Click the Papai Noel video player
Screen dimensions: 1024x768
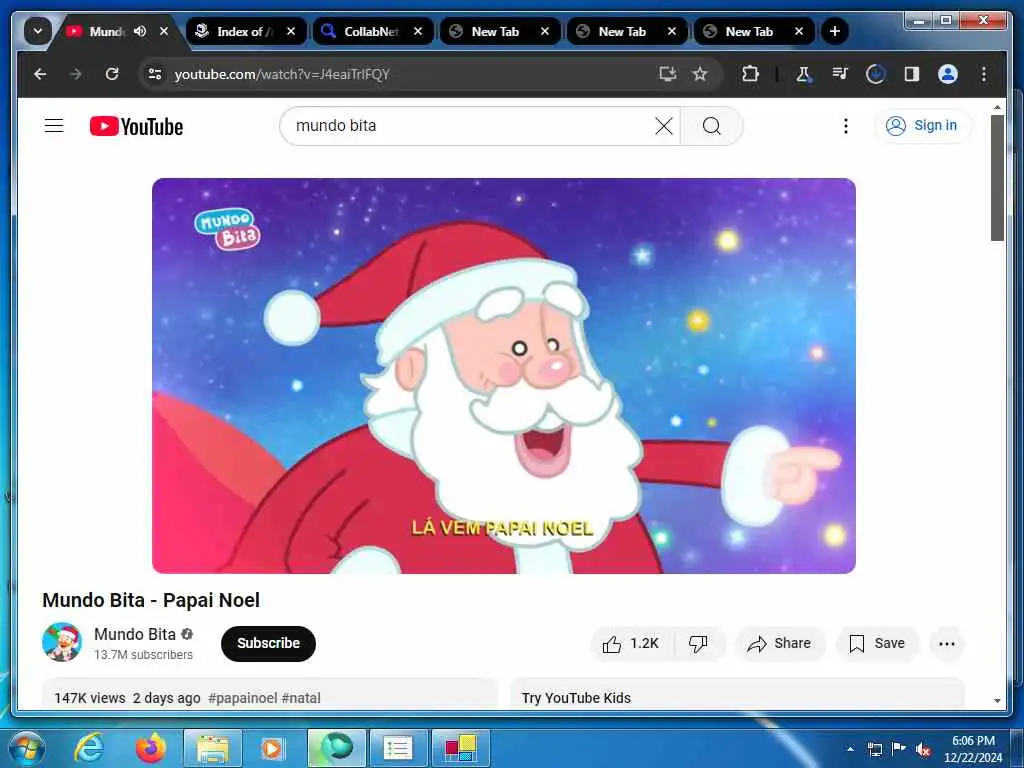(504, 376)
